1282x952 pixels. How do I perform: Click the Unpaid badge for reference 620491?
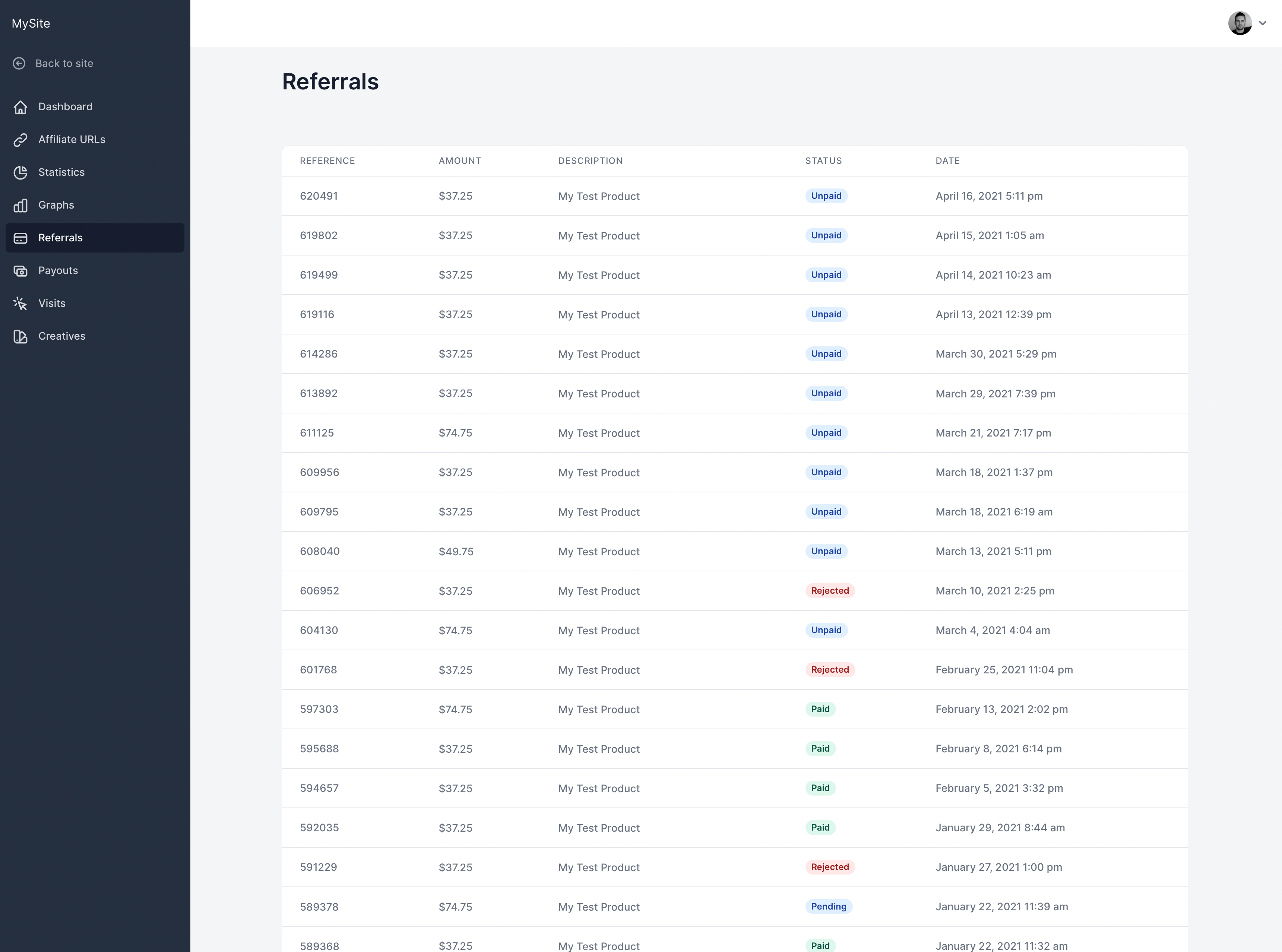[826, 196]
